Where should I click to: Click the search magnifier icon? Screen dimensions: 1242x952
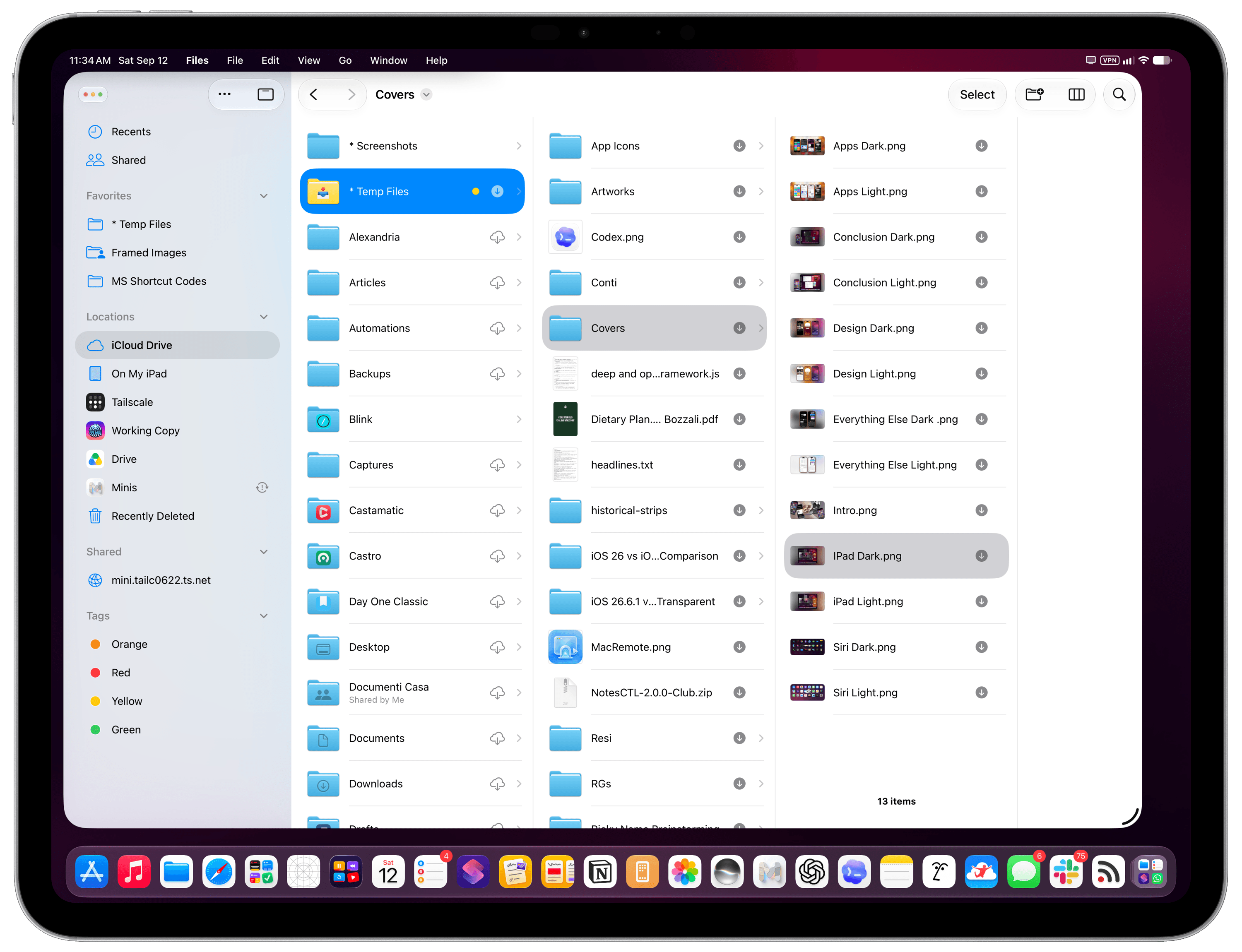point(1119,95)
